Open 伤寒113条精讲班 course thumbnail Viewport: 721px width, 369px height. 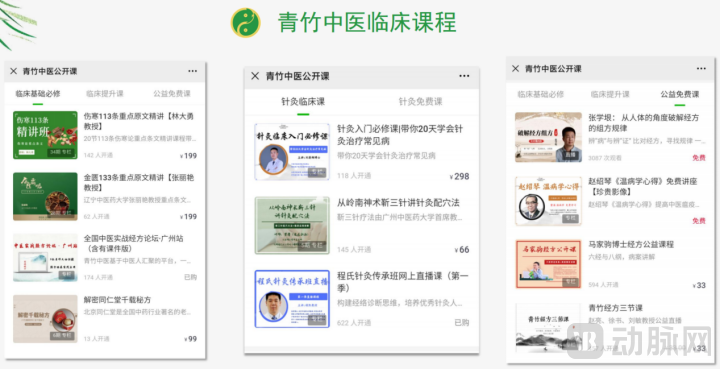click(45, 135)
